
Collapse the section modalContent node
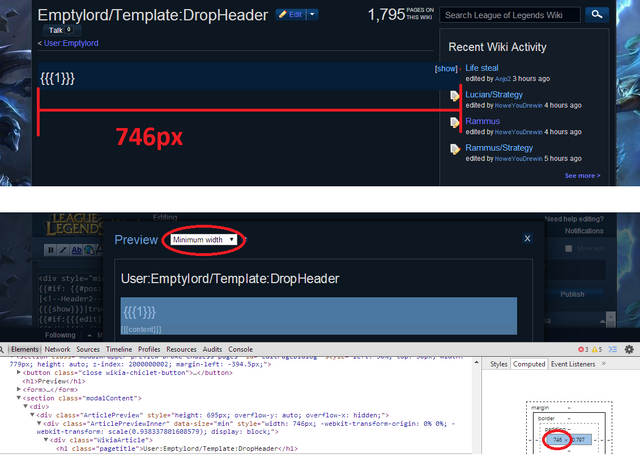click(x=19, y=398)
